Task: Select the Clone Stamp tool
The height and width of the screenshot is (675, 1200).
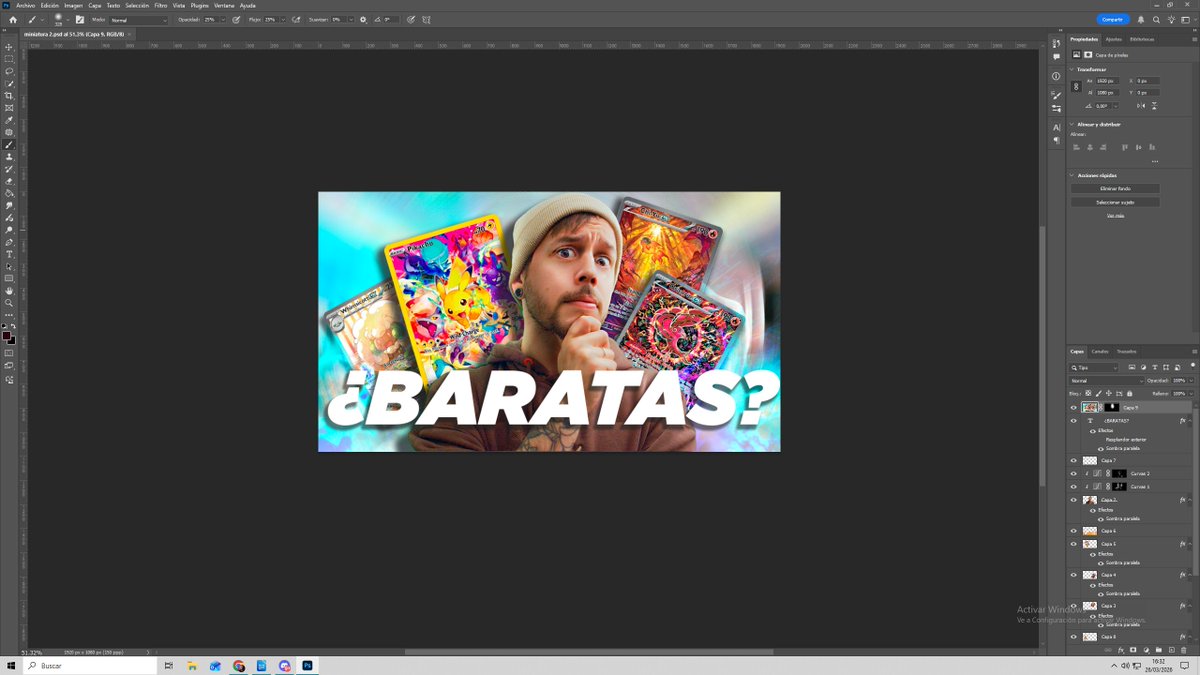Action: coord(9,157)
